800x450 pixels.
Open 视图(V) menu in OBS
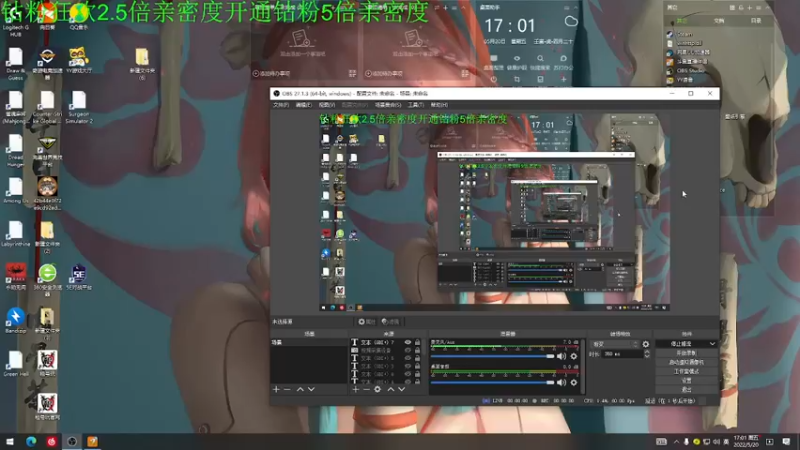click(327, 105)
